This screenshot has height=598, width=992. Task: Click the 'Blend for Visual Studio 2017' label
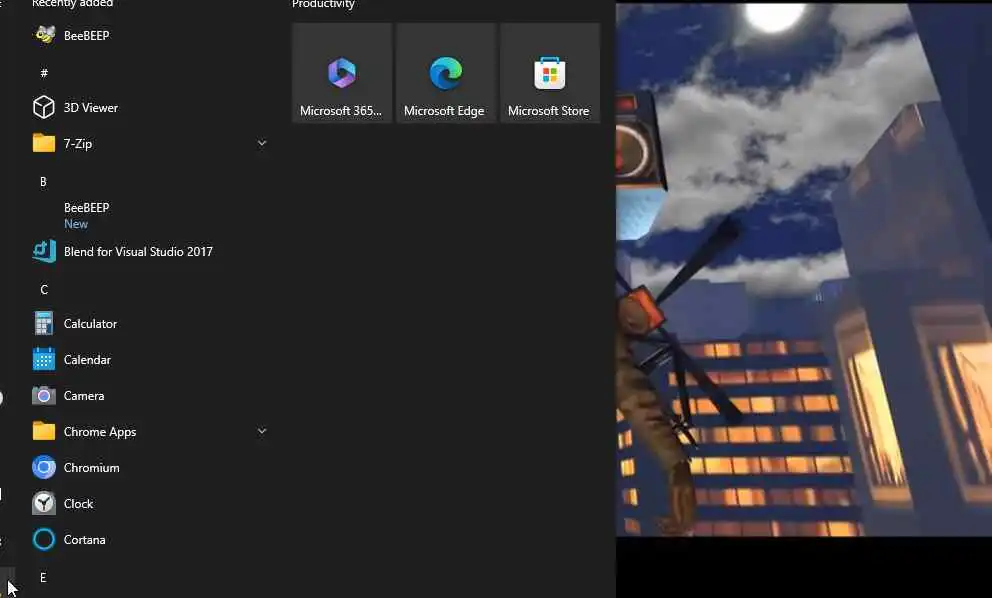coord(138,251)
